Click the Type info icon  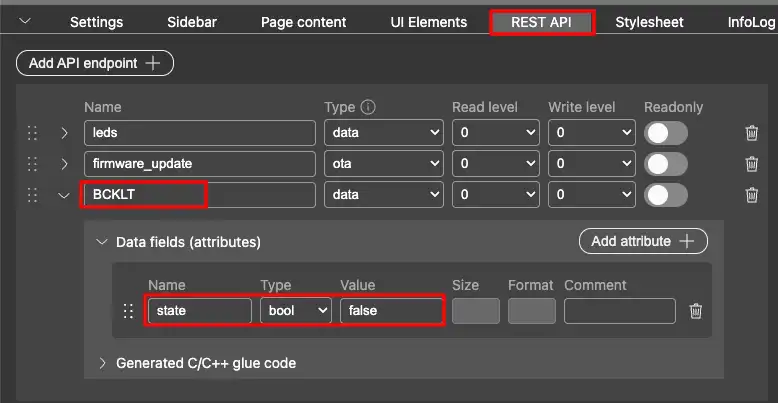pos(368,107)
